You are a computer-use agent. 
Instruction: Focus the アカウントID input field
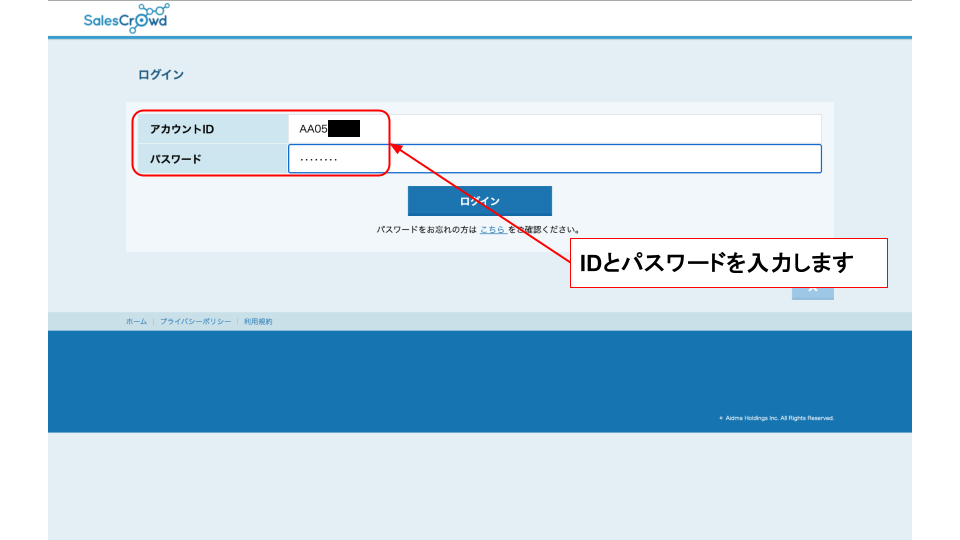[555, 129]
